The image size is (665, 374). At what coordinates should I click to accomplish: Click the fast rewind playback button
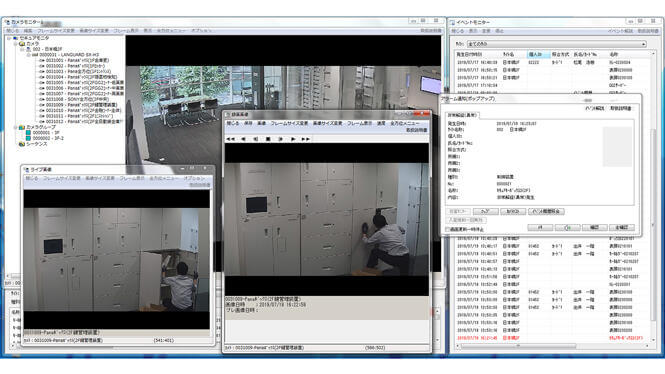pos(231,139)
